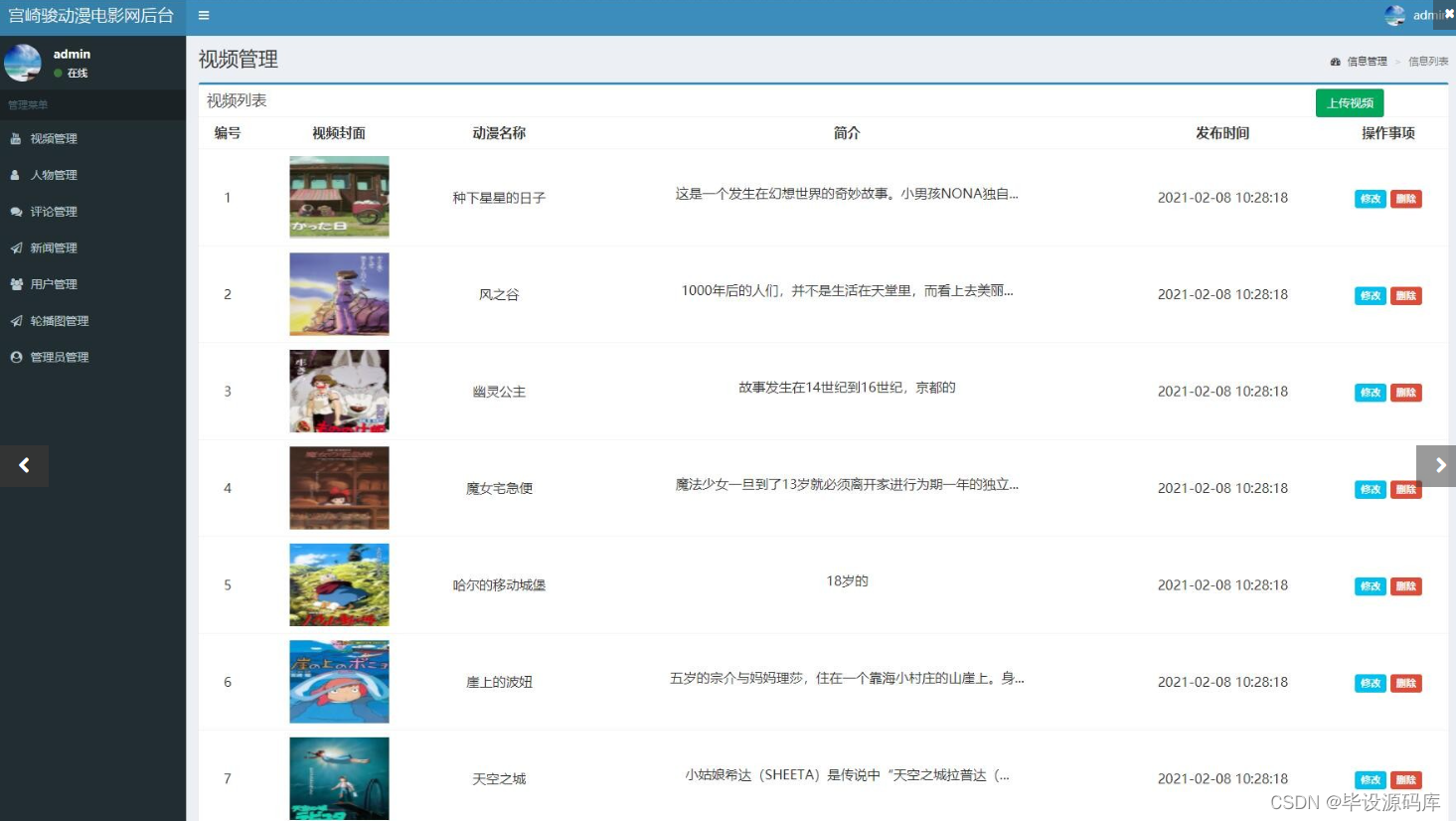Click the 简介 column header
Screen dimensions: 1456x821
pyautogui.click(x=847, y=133)
